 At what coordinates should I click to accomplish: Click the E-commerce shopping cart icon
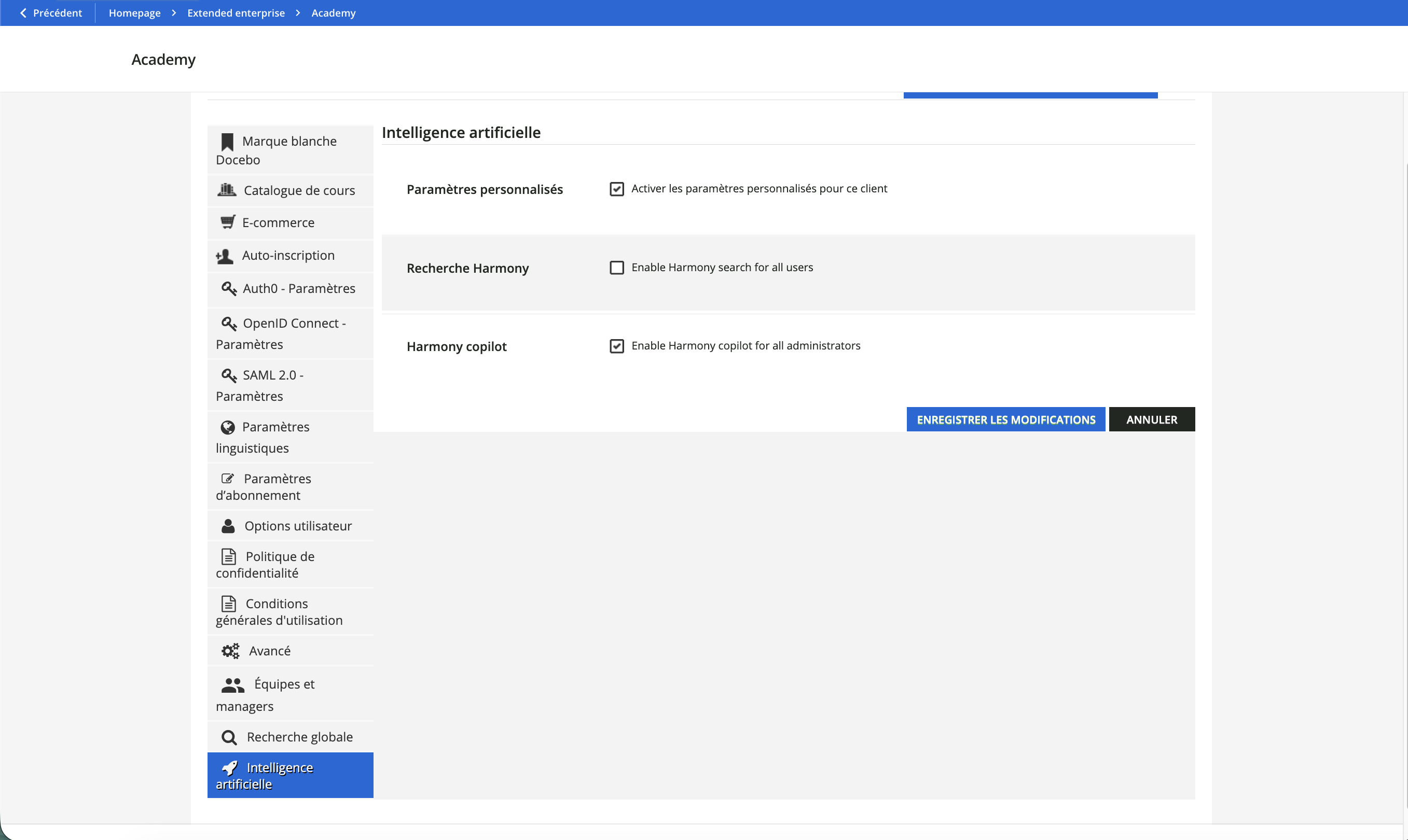click(228, 222)
